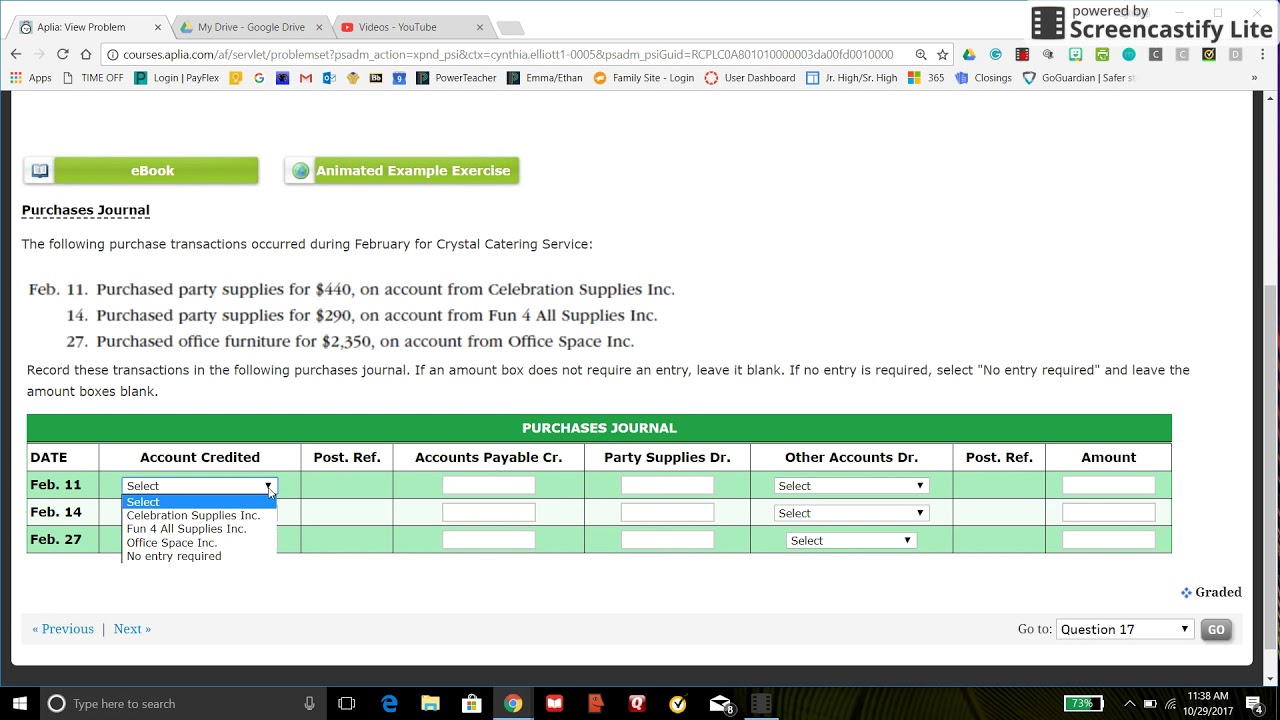Open the Login | PayFlex bookmark
This screenshot has width=1280, height=720.
pos(176,78)
